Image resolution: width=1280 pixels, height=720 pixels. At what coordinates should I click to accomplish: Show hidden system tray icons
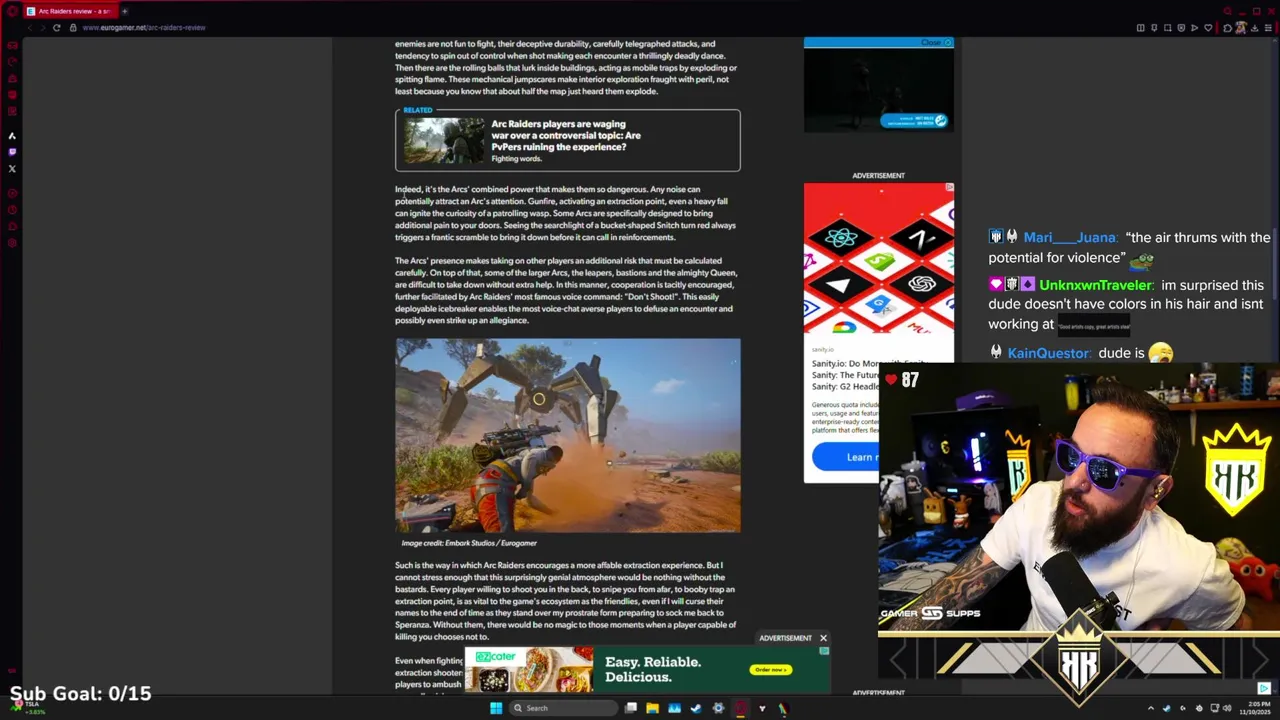pyautogui.click(x=1150, y=708)
